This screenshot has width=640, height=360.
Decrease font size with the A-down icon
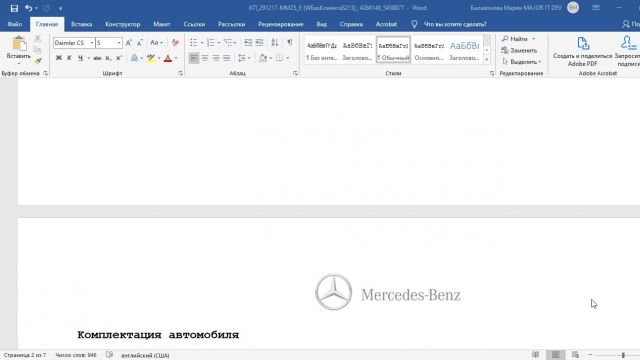(140, 43)
